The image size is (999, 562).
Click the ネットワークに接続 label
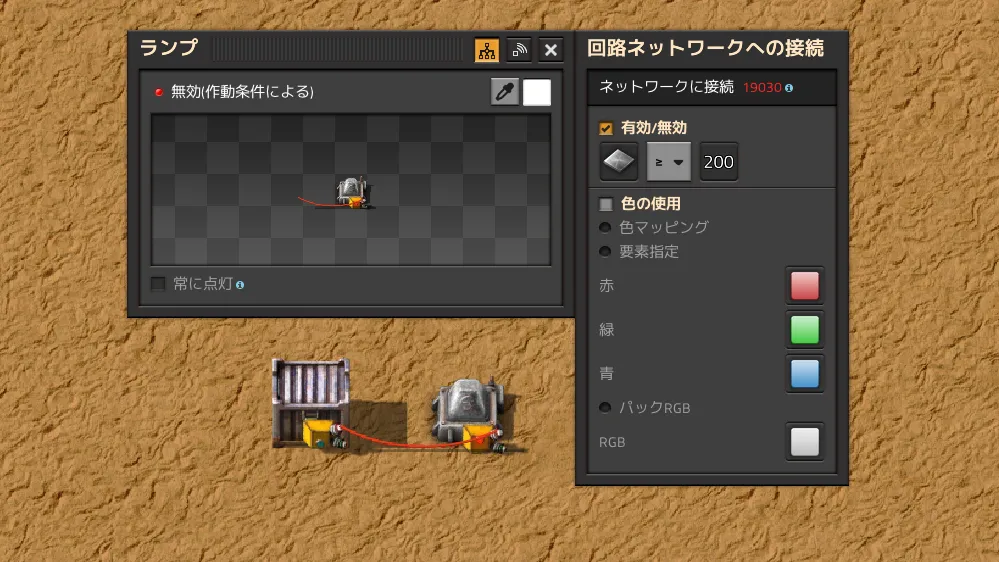(666, 87)
